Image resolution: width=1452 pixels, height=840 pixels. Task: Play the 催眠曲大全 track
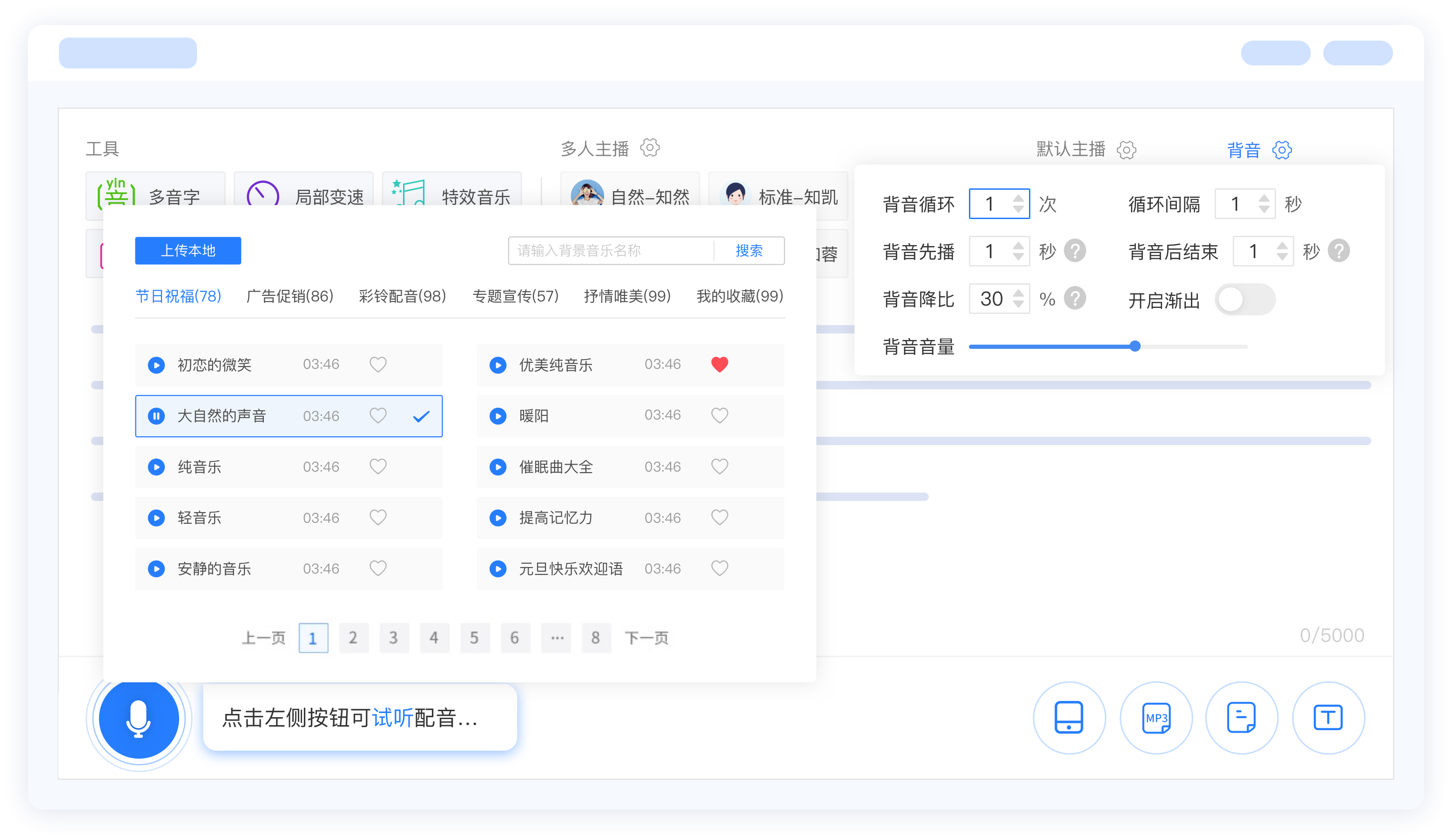pos(498,467)
